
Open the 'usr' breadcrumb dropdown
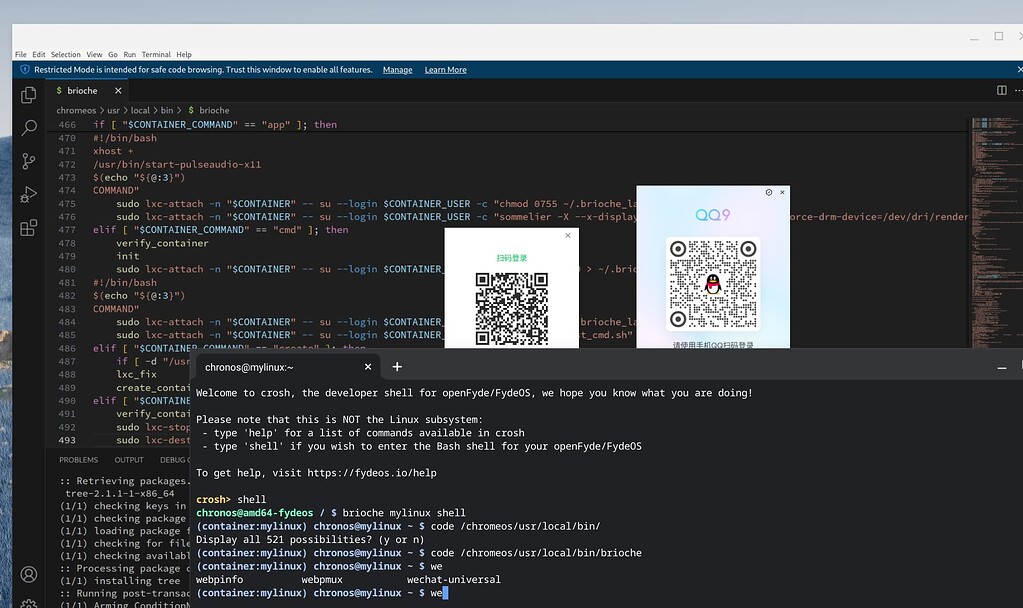tap(113, 110)
